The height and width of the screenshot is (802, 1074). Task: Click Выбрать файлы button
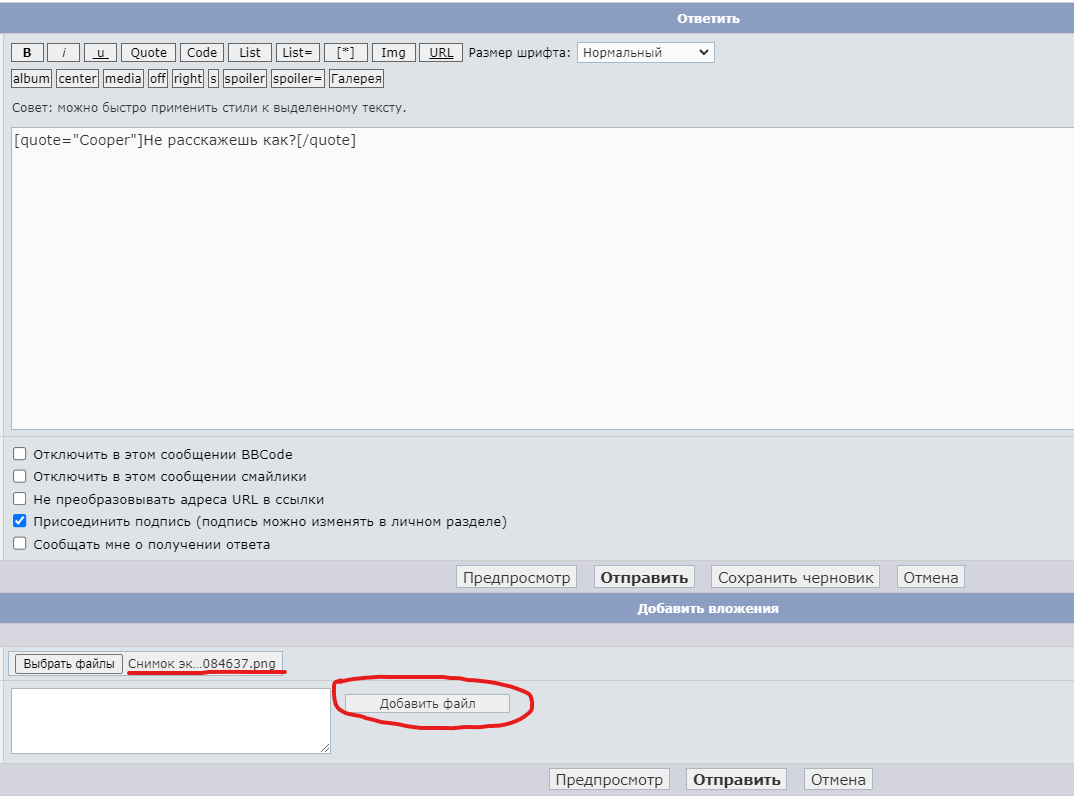[69, 664]
